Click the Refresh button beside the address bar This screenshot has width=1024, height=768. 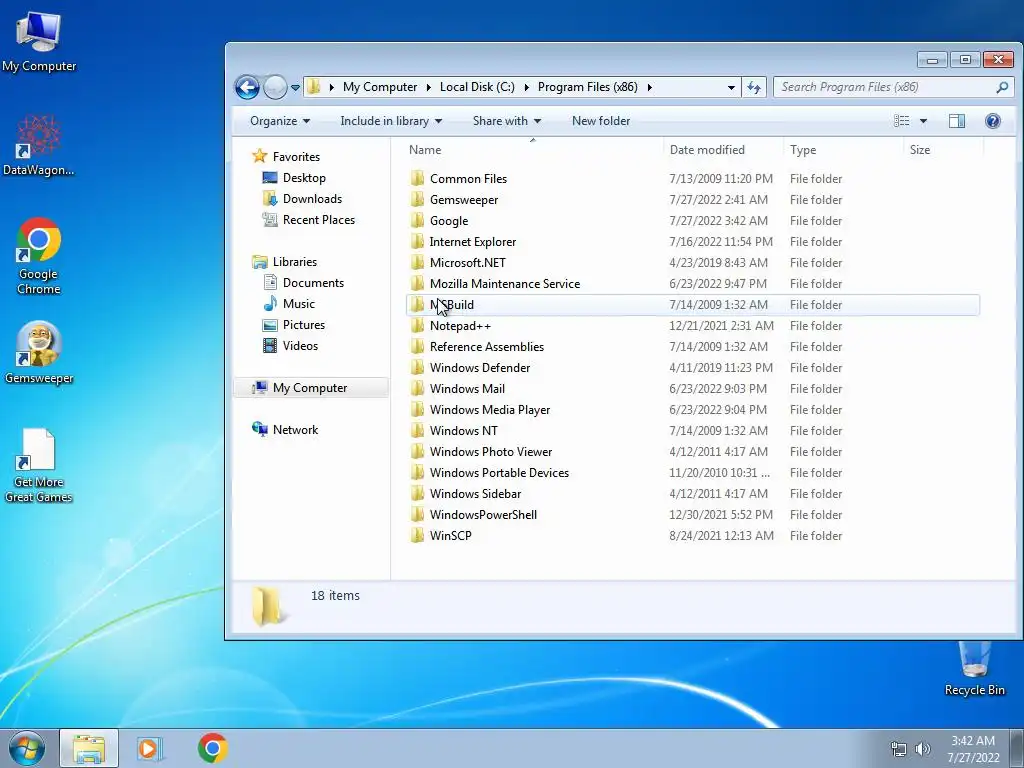tap(754, 87)
